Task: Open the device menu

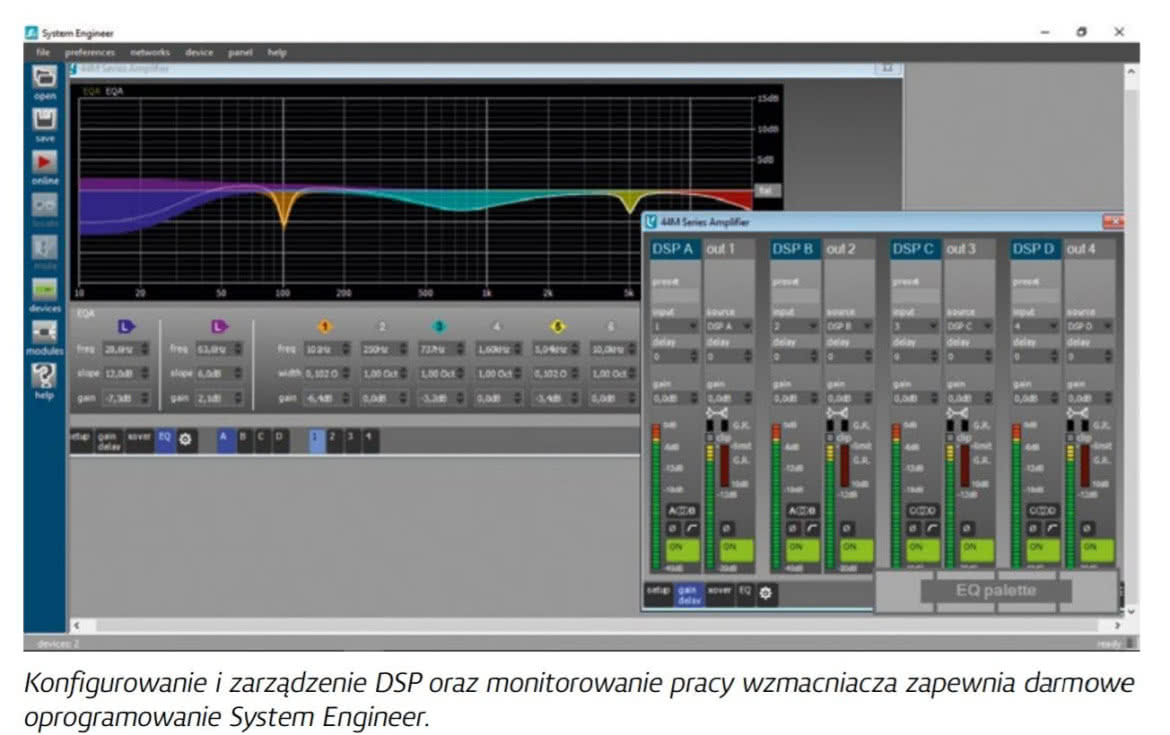Action: [x=199, y=52]
